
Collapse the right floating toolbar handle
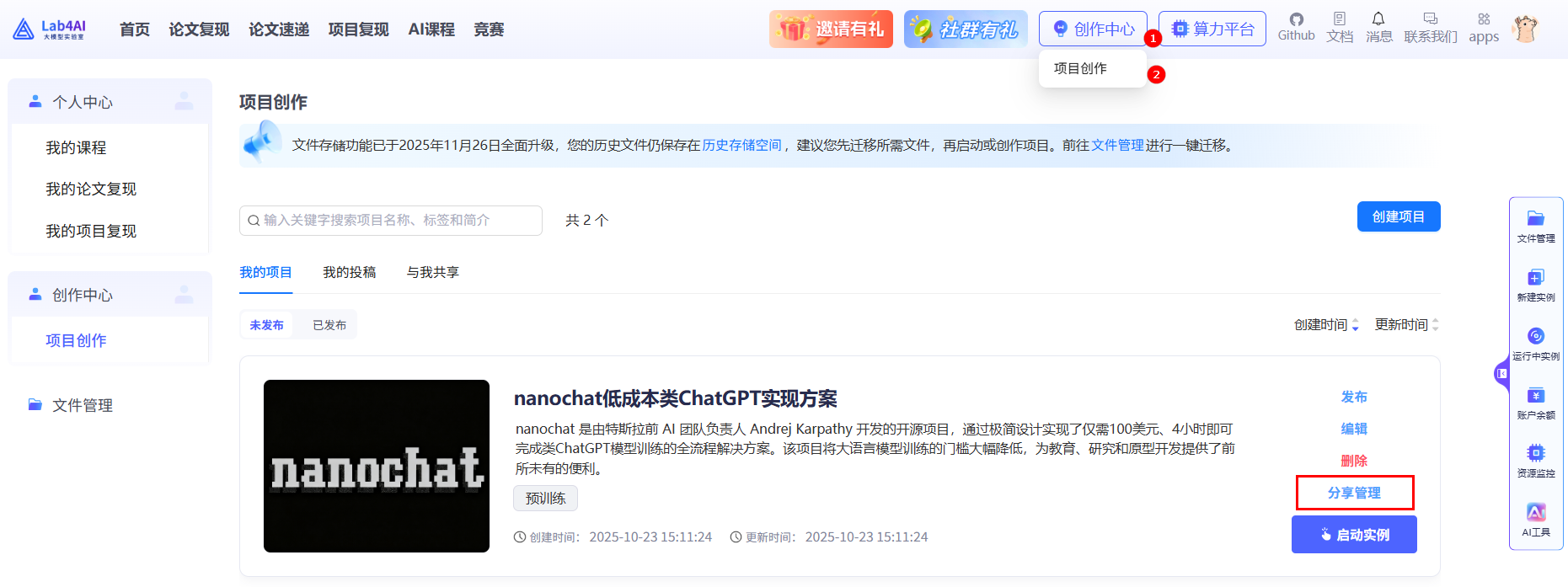click(x=1501, y=373)
